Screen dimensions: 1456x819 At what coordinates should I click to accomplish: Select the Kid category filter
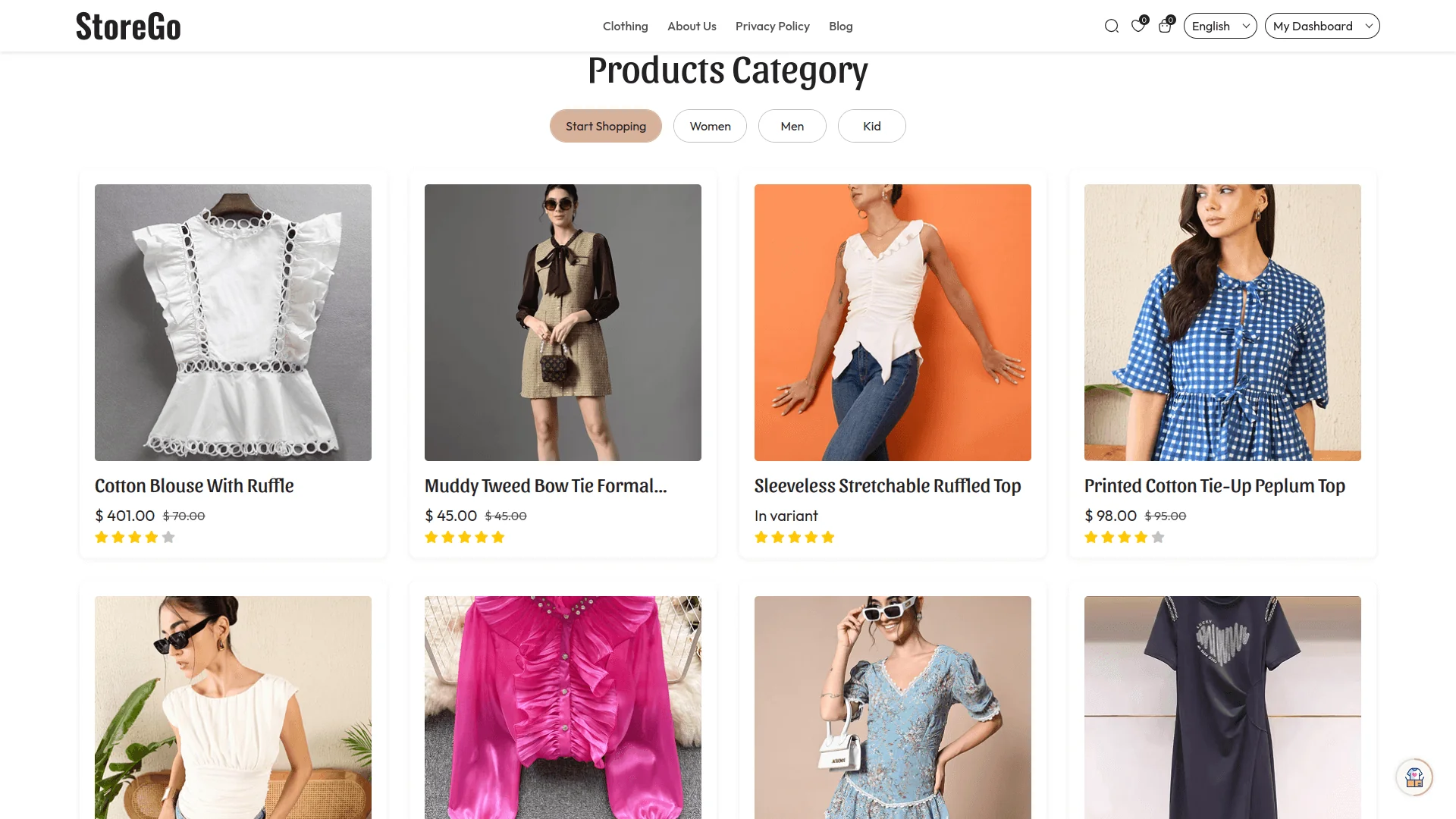[x=871, y=126]
